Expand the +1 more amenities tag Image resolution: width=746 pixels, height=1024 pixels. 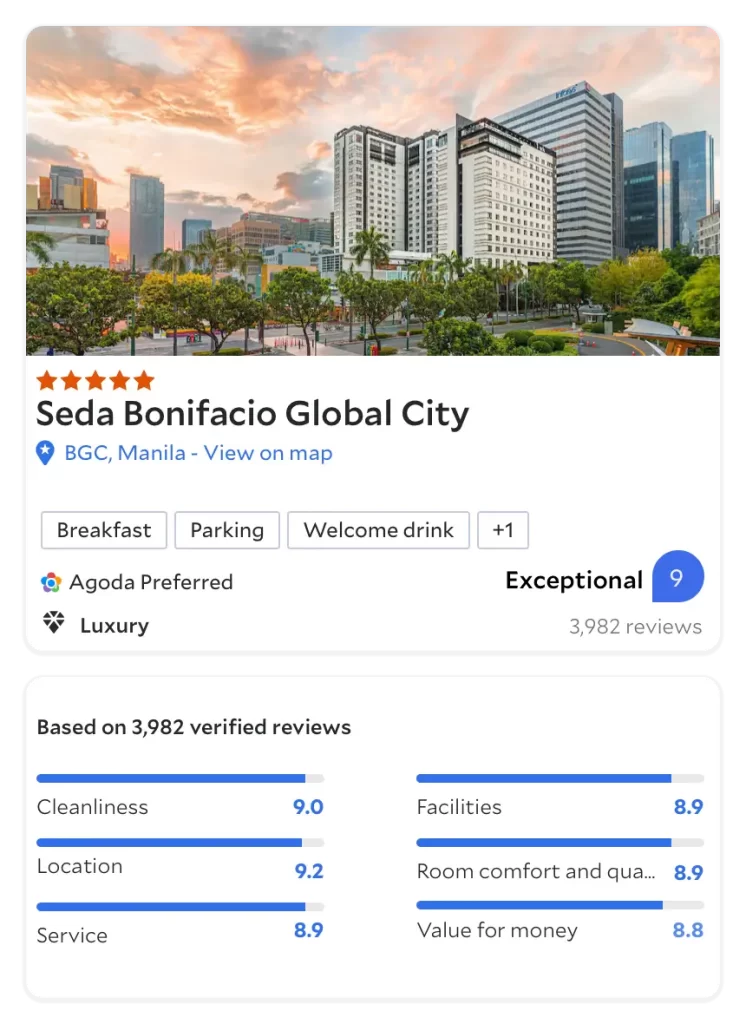[x=503, y=530]
